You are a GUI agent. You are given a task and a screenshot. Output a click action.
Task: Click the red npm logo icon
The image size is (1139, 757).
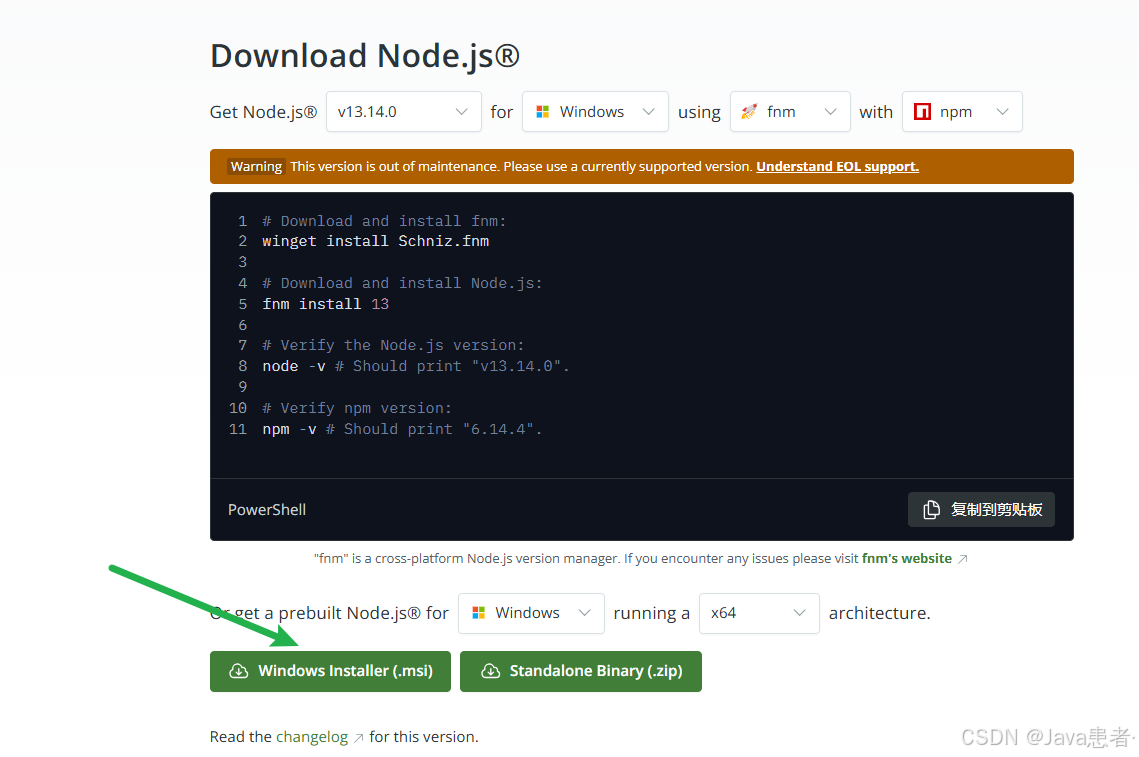pyautogui.click(x=923, y=112)
